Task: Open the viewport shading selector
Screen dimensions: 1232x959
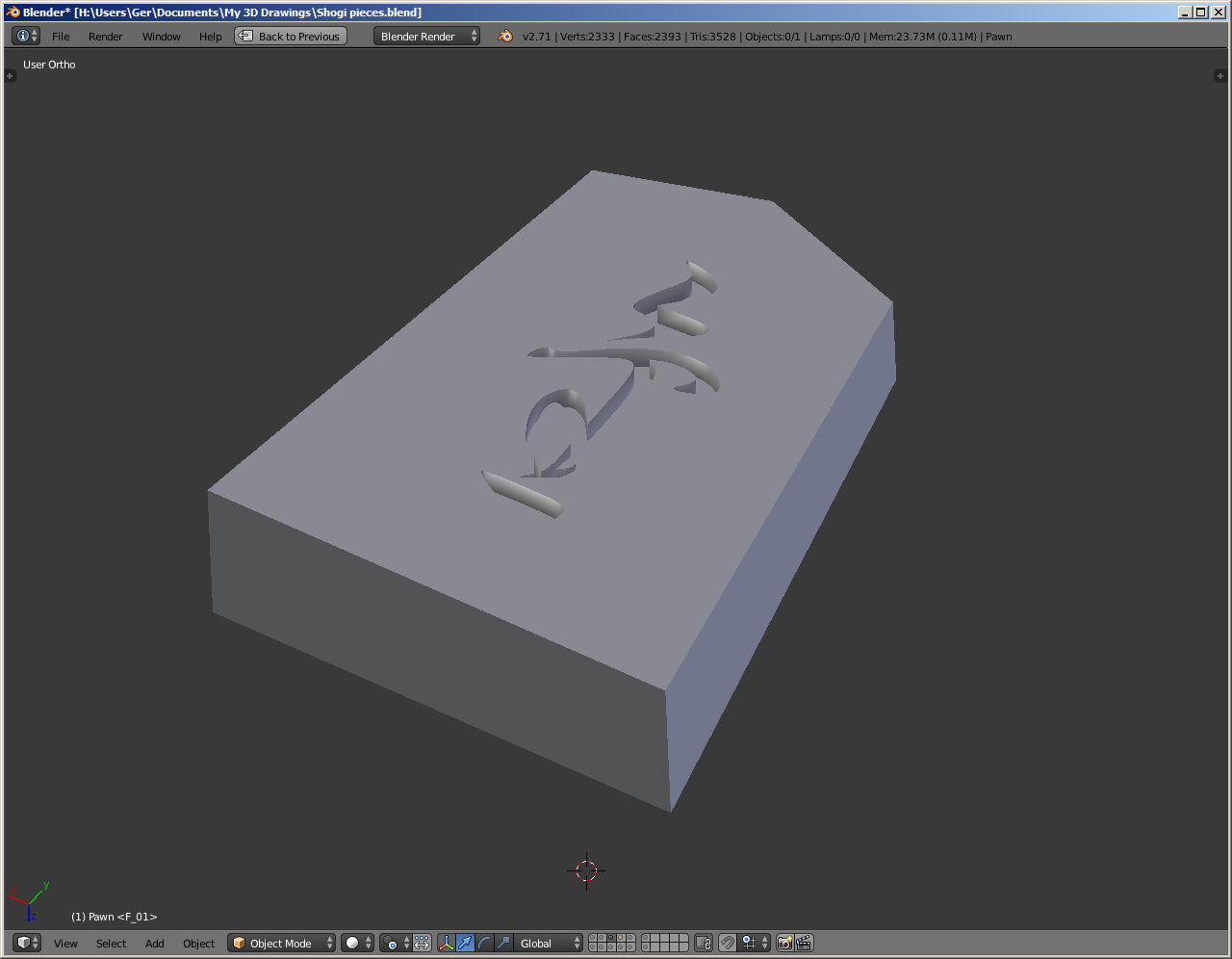Action: (357, 943)
